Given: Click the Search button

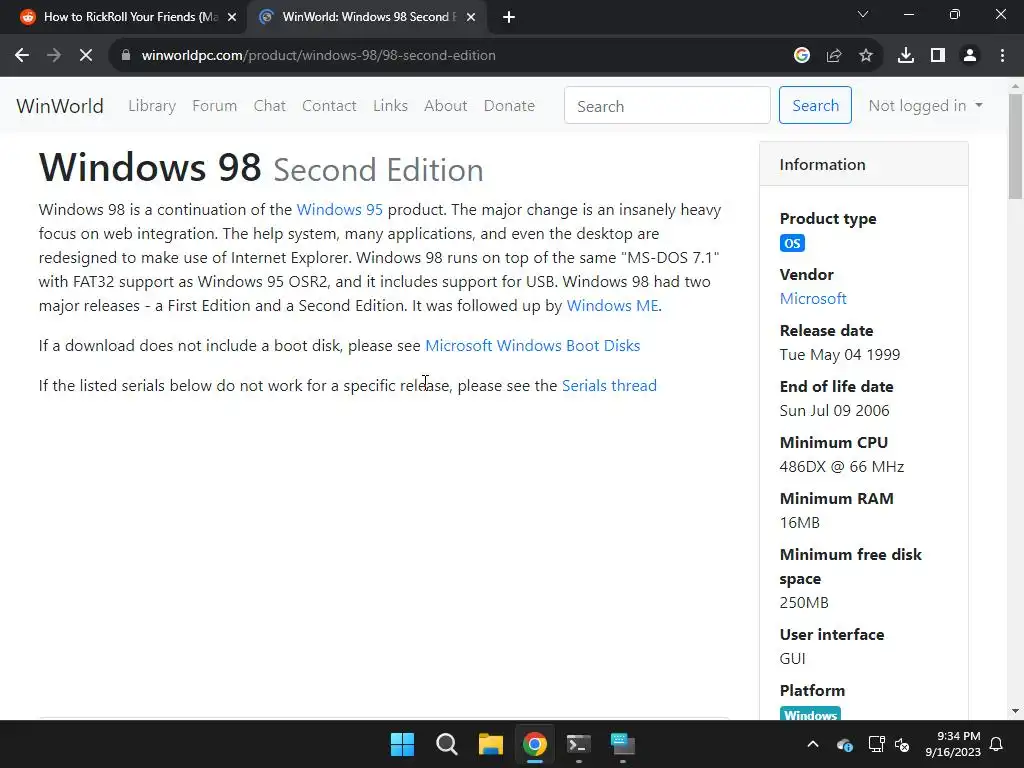Looking at the screenshot, I should pyautogui.click(x=815, y=105).
